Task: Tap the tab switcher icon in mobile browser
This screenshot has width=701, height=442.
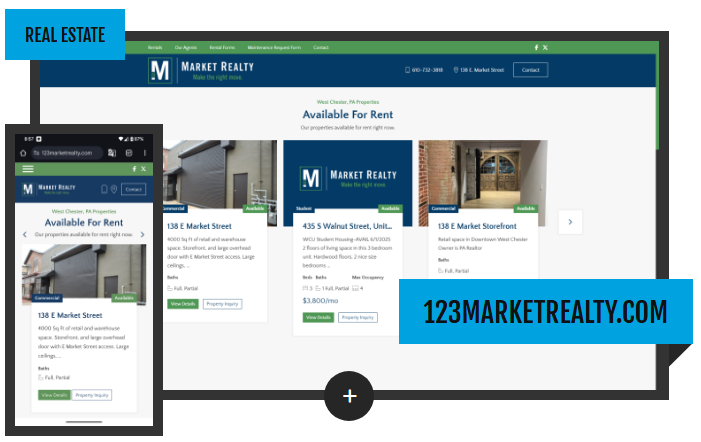Action: point(128,153)
